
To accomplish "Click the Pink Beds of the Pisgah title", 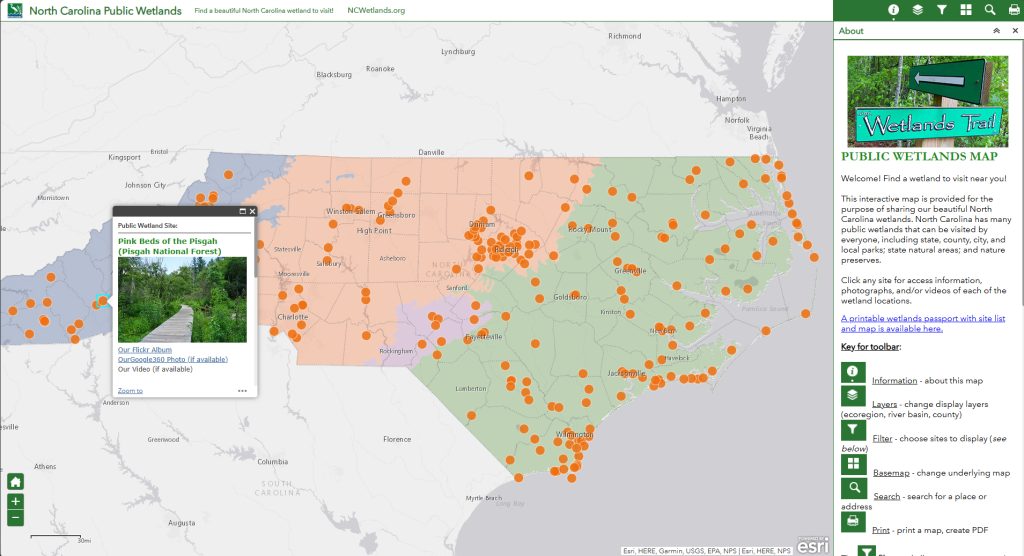I will (170, 246).
